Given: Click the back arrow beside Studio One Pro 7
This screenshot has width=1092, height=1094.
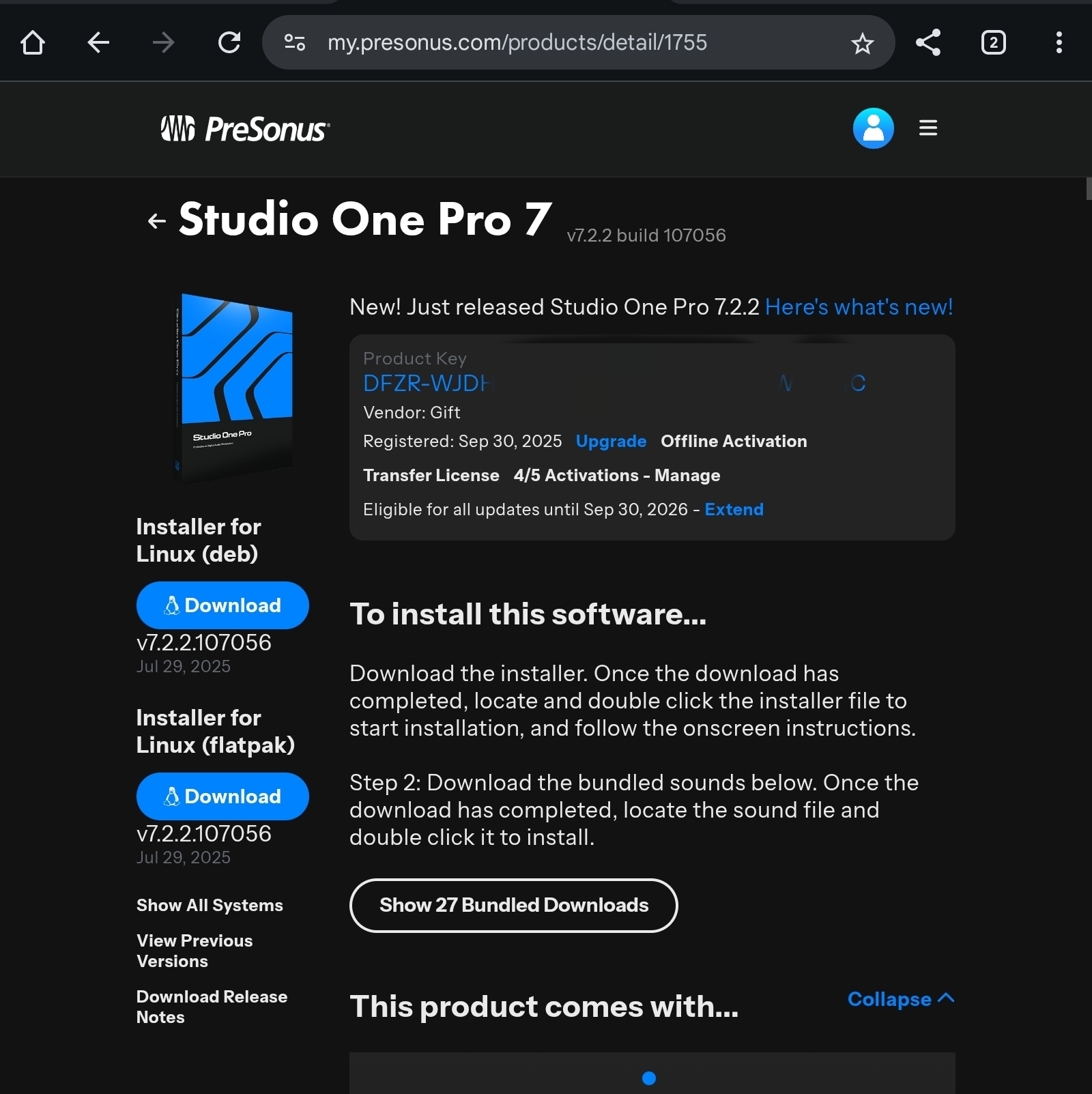Looking at the screenshot, I should (x=157, y=221).
